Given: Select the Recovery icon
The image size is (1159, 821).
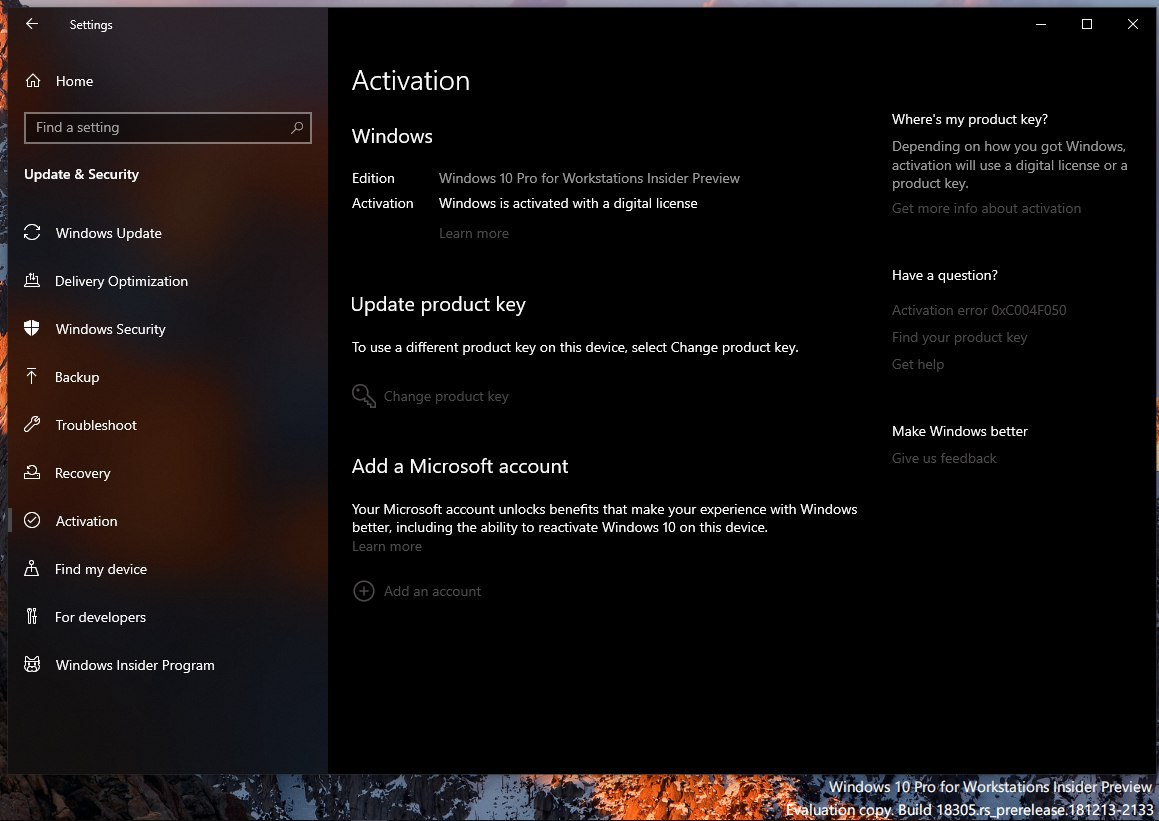Looking at the screenshot, I should (32, 472).
